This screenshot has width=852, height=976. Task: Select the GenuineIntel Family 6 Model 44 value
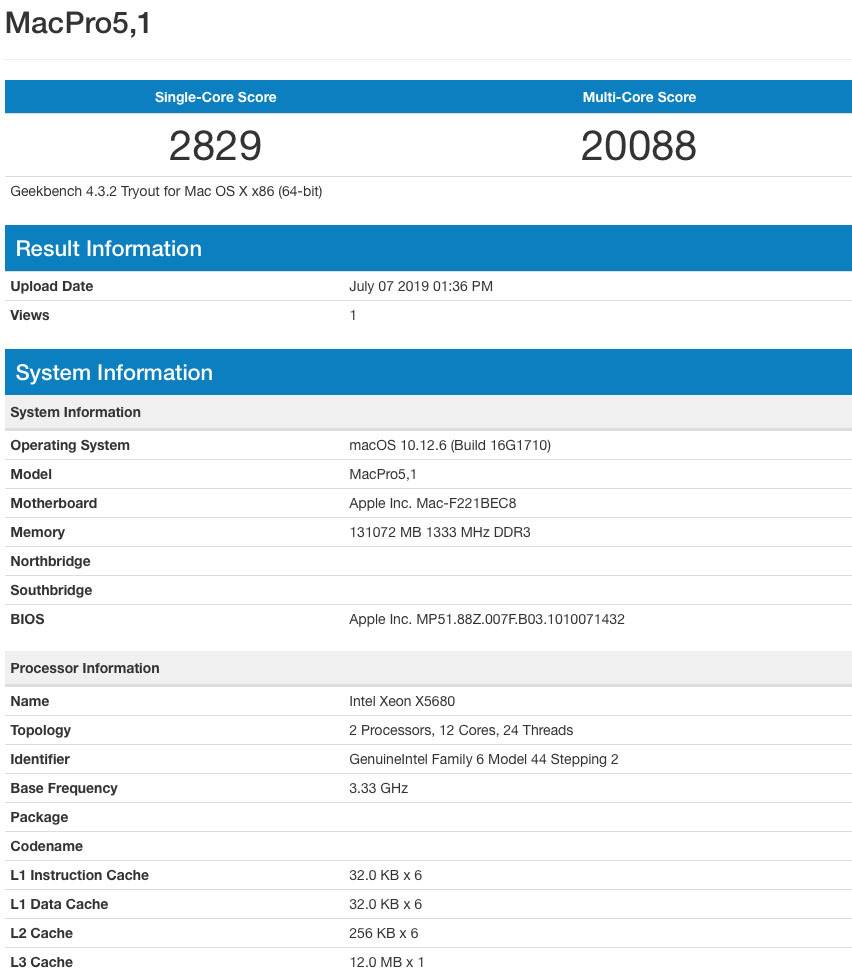click(484, 759)
